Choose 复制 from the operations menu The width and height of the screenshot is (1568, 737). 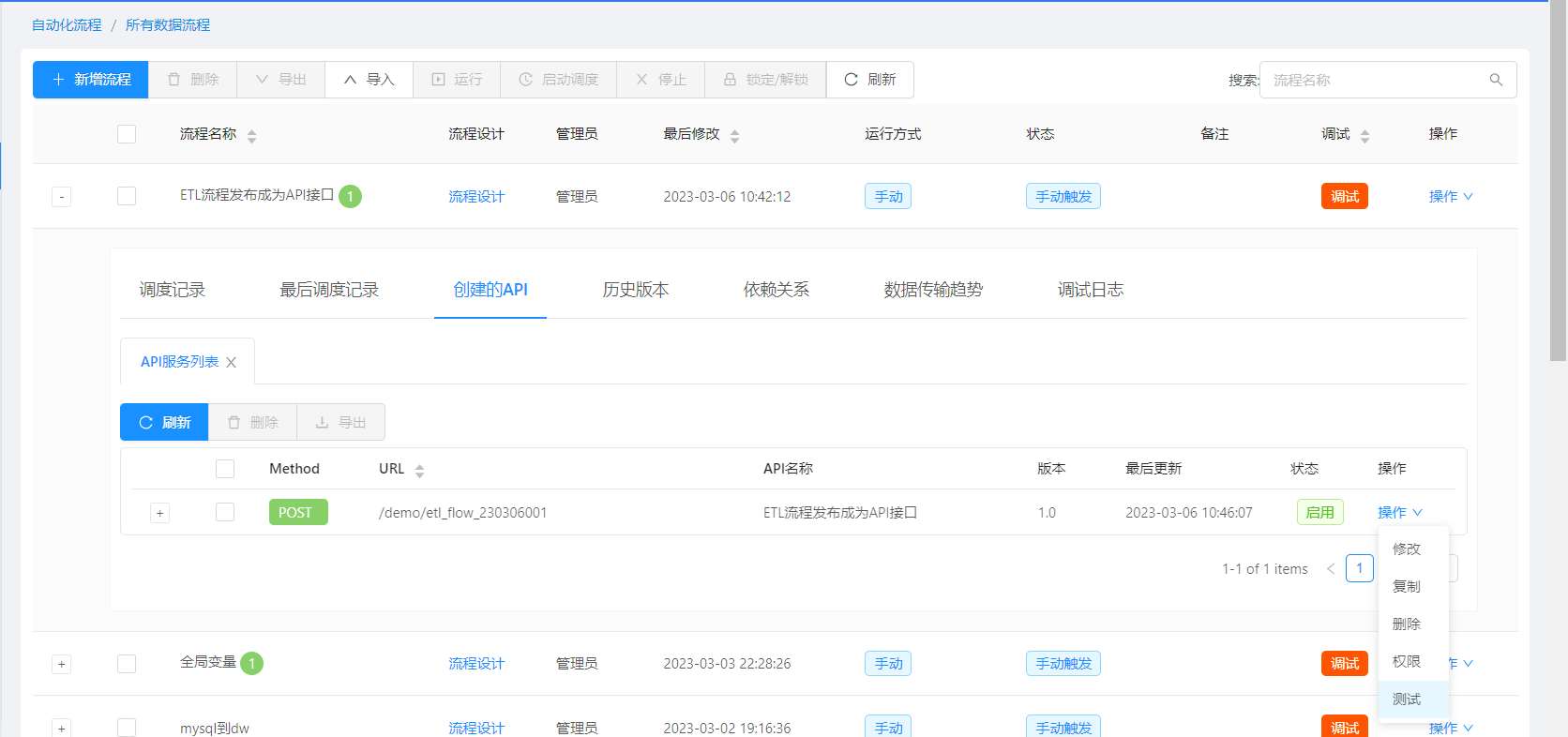point(1413,586)
